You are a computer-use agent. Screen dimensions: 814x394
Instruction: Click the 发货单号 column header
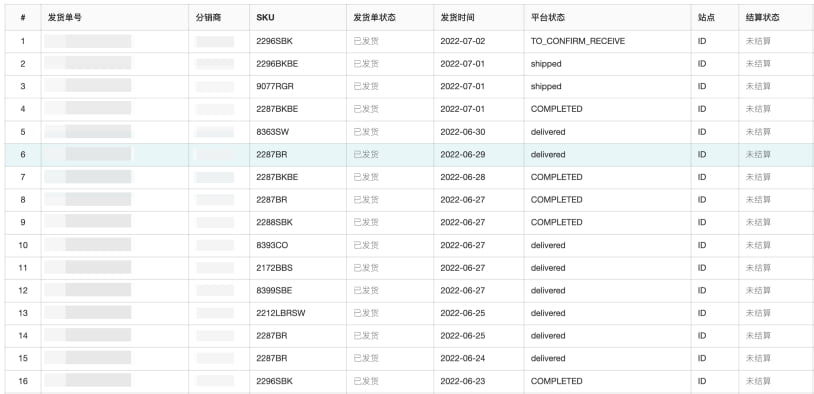click(64, 18)
